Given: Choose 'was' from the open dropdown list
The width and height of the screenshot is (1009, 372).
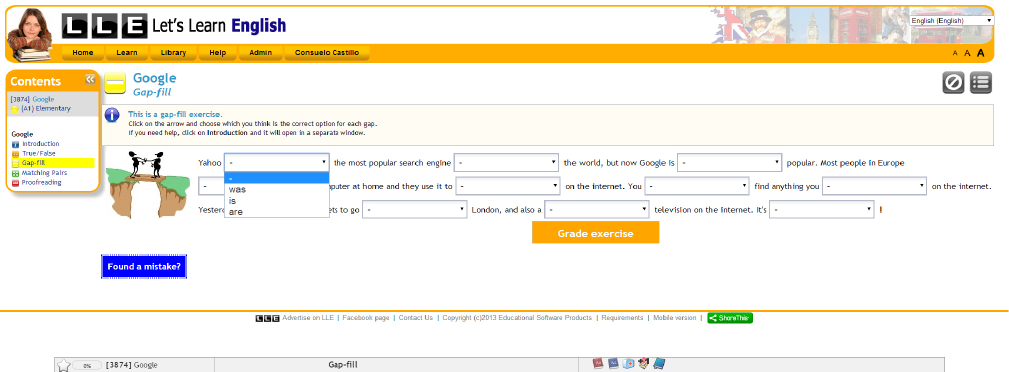Looking at the screenshot, I should pos(277,189).
